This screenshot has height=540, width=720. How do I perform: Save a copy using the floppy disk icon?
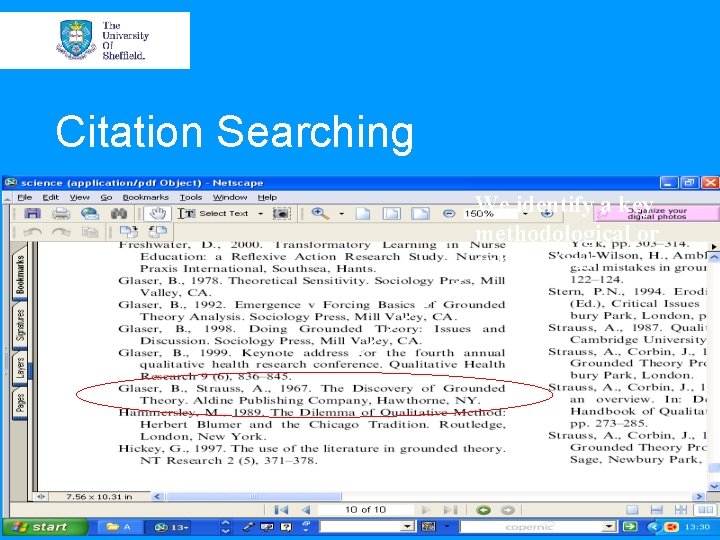[x=32, y=214]
